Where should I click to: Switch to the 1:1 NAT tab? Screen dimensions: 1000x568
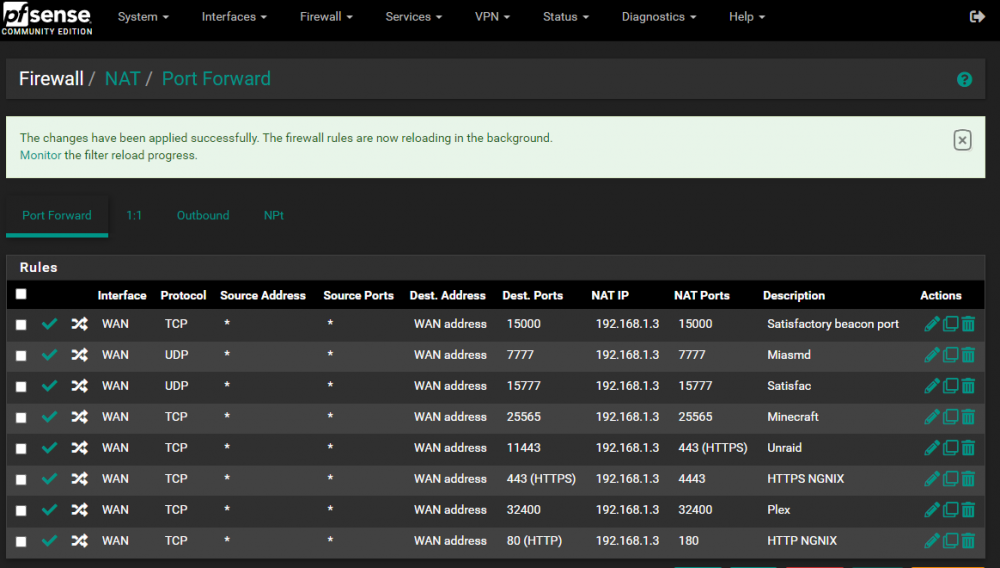click(x=134, y=215)
